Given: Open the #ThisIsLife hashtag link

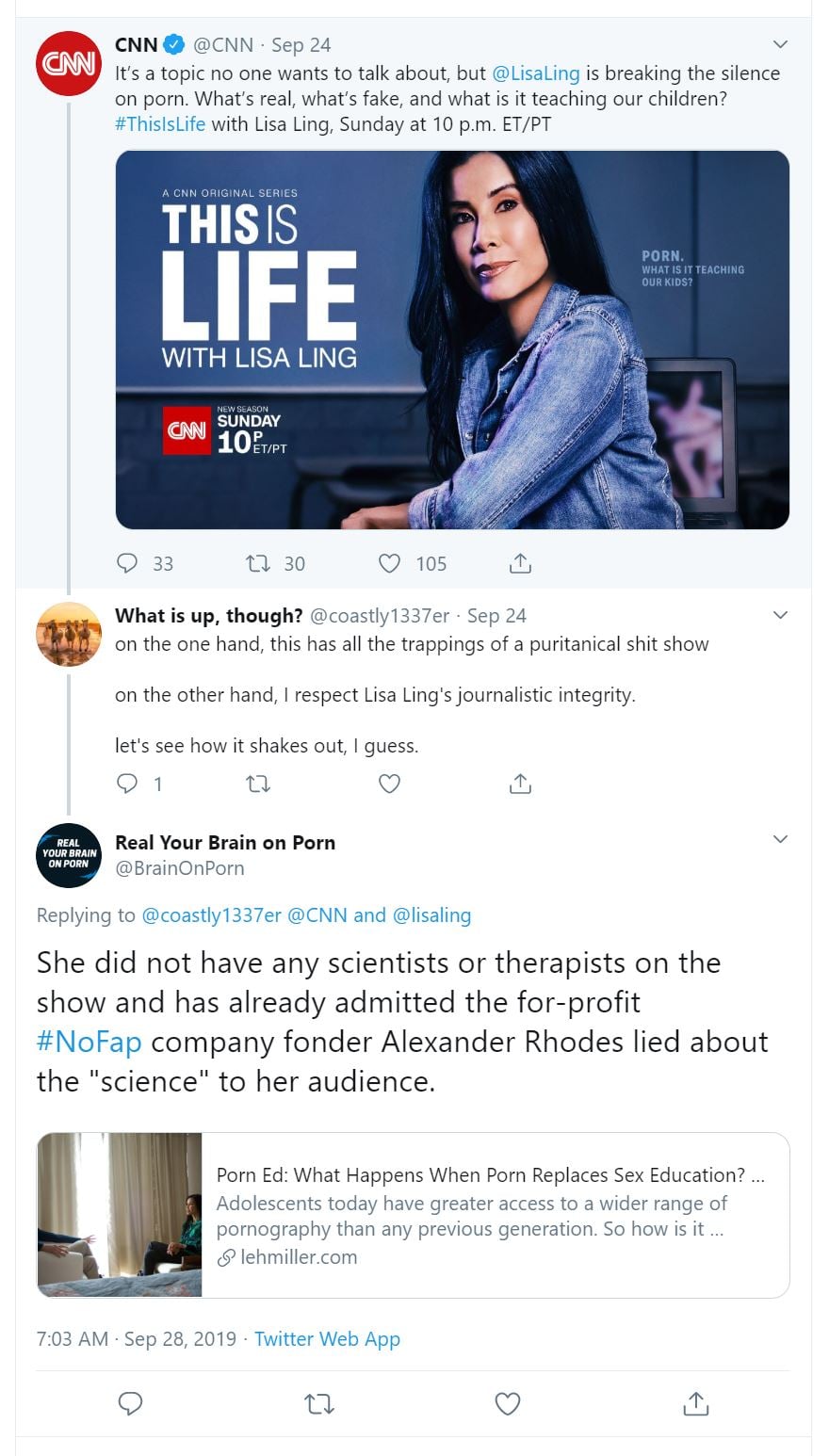Looking at the screenshot, I should [x=160, y=123].
